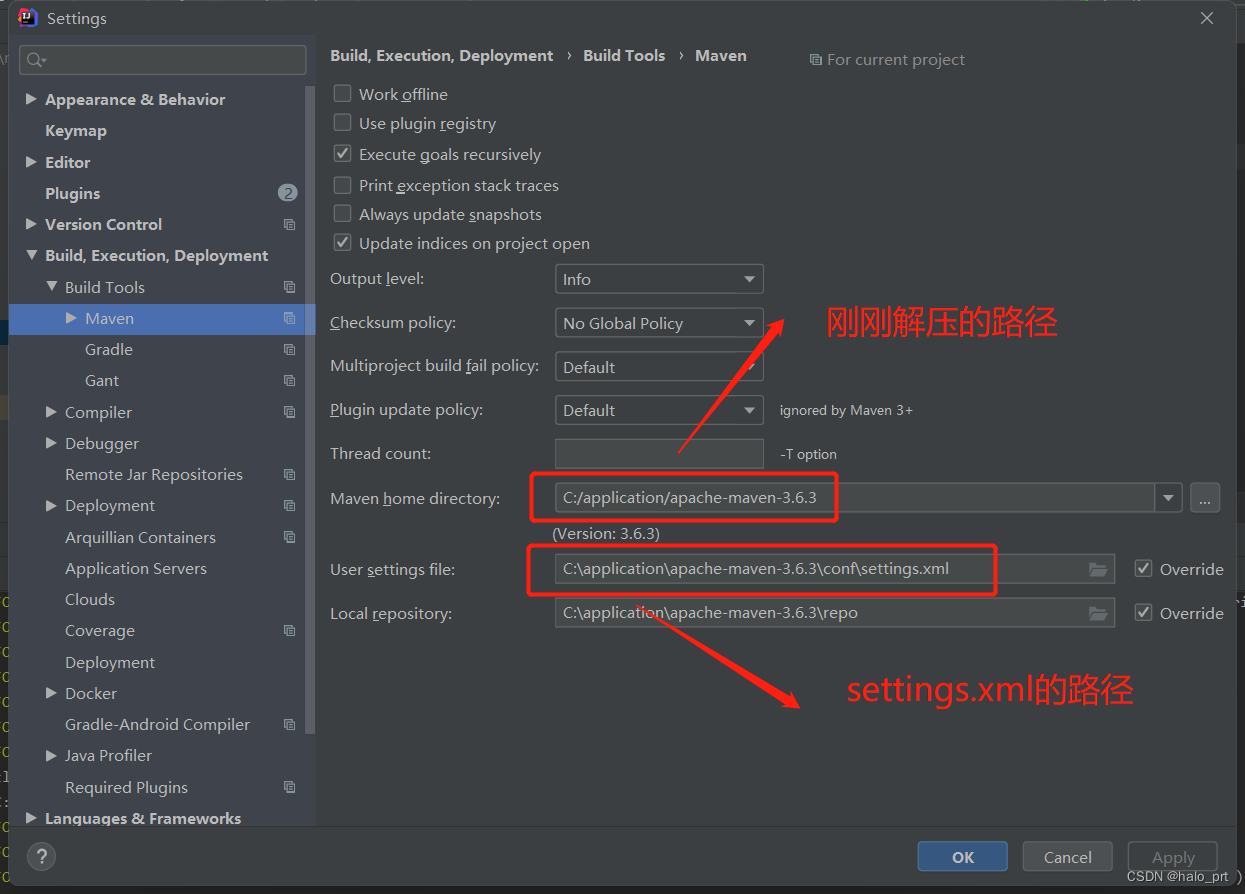The width and height of the screenshot is (1245, 894).
Task: Click the OK button
Action: click(963, 857)
